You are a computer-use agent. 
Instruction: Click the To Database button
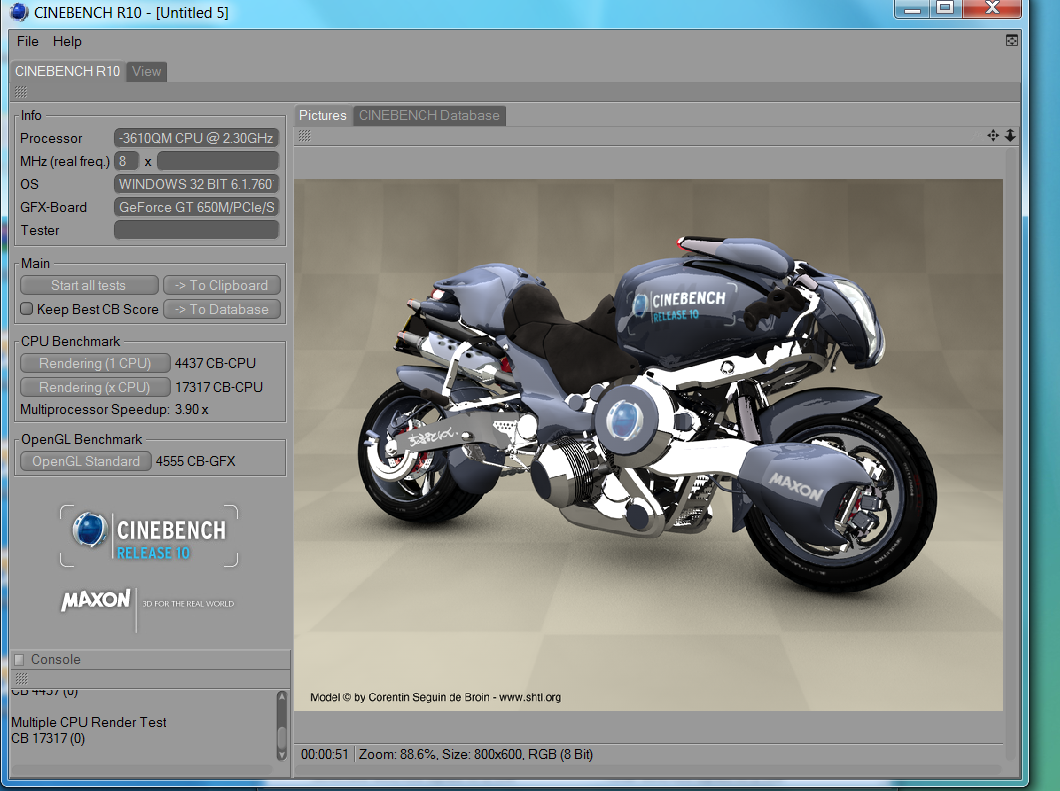pyautogui.click(x=222, y=309)
